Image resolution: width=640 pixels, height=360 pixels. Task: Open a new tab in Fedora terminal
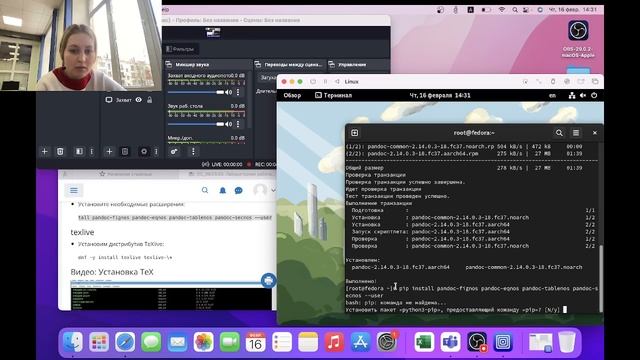[355, 133]
